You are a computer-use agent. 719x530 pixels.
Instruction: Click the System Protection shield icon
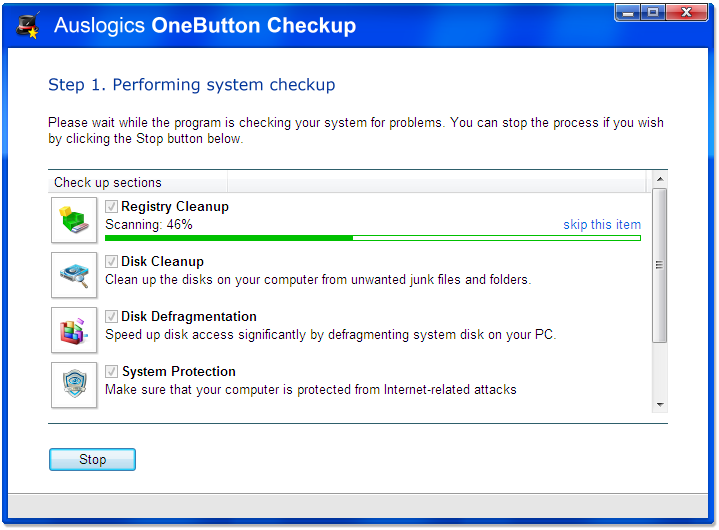(x=74, y=385)
